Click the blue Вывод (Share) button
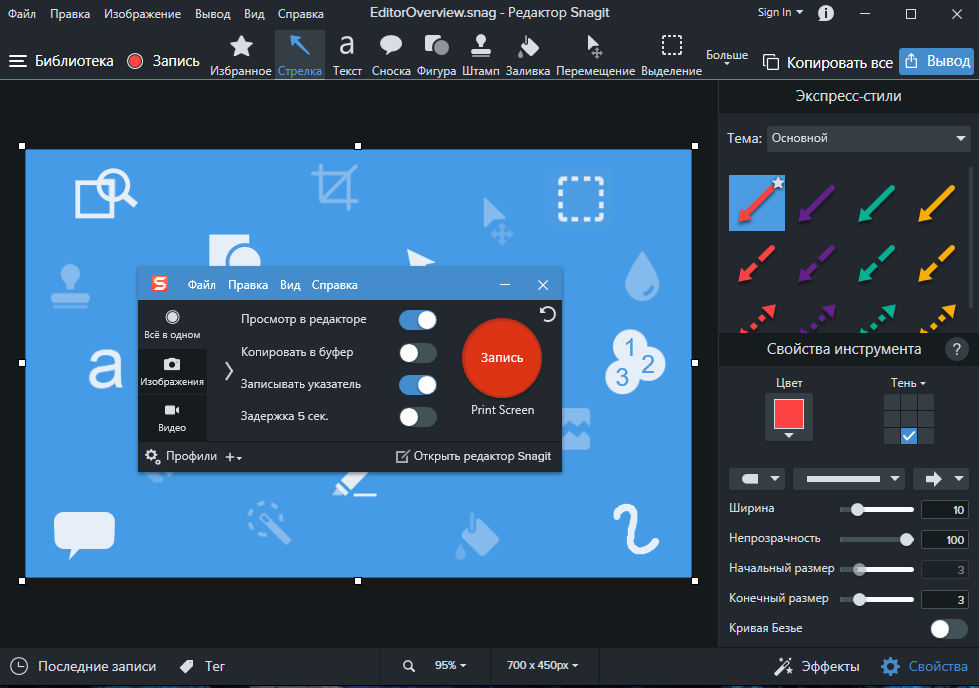 (937, 61)
